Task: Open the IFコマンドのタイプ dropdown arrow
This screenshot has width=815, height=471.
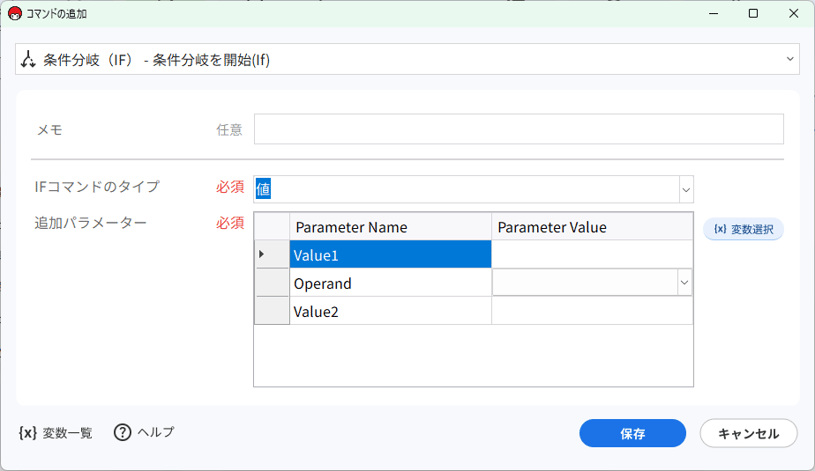Action: pyautogui.click(x=686, y=189)
